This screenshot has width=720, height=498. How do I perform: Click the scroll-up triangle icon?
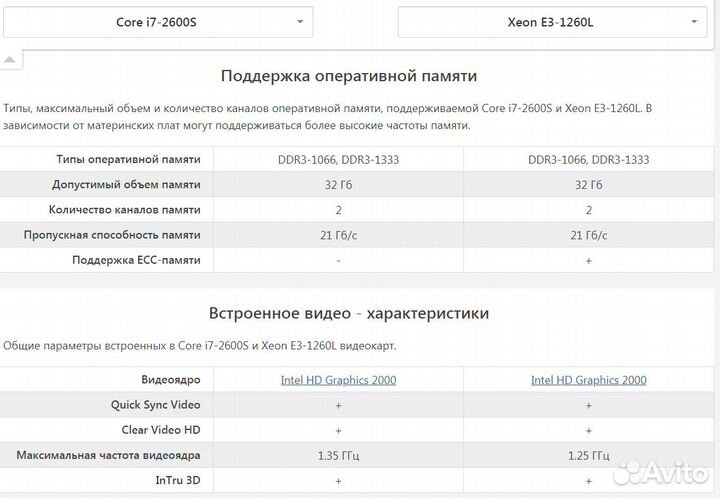(10, 60)
